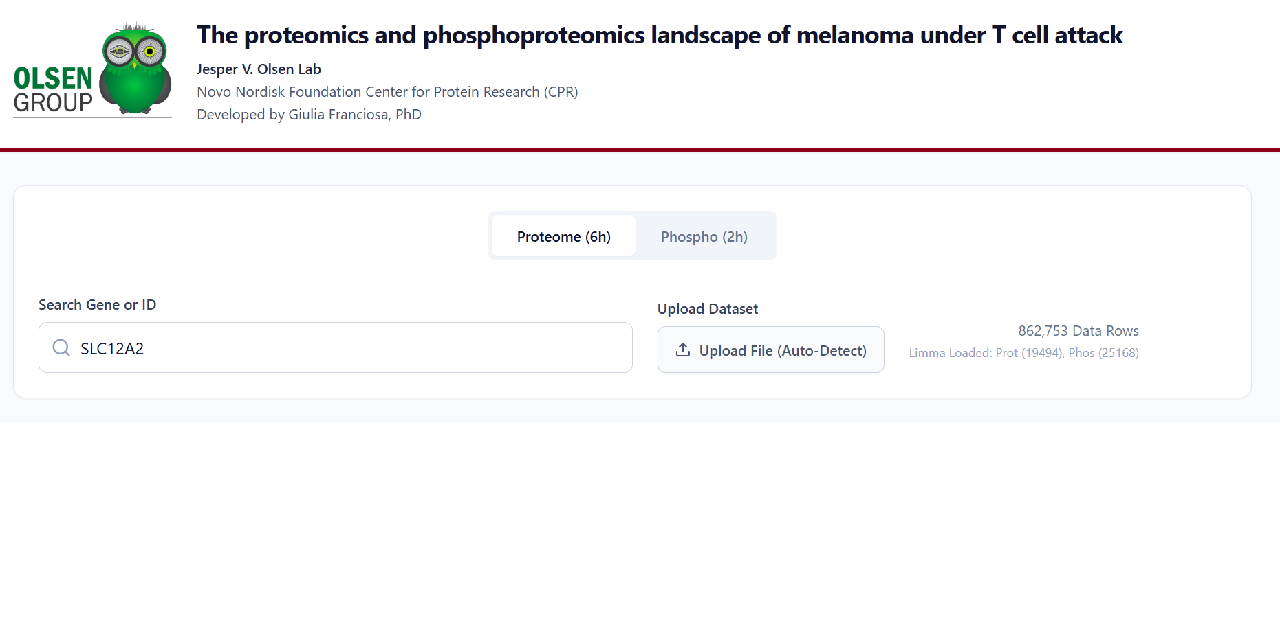This screenshot has width=1280, height=640.
Task: Click the Phos (25168) count text
Action: click(x=1105, y=352)
